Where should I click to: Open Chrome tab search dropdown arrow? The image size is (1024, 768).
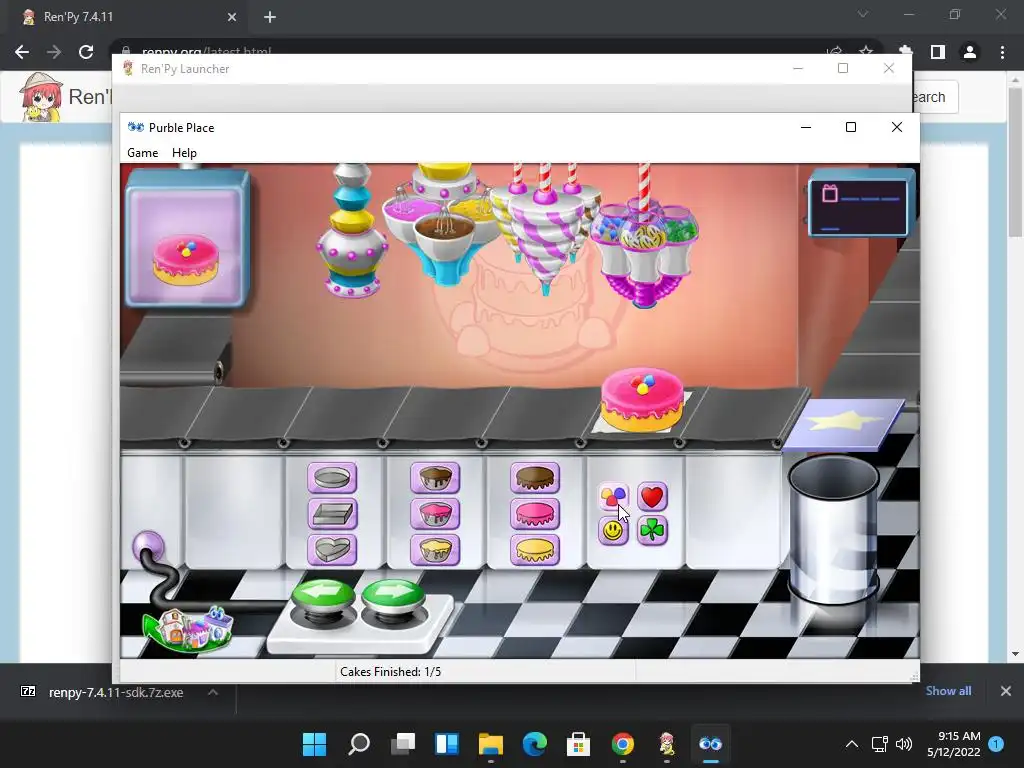coord(863,14)
